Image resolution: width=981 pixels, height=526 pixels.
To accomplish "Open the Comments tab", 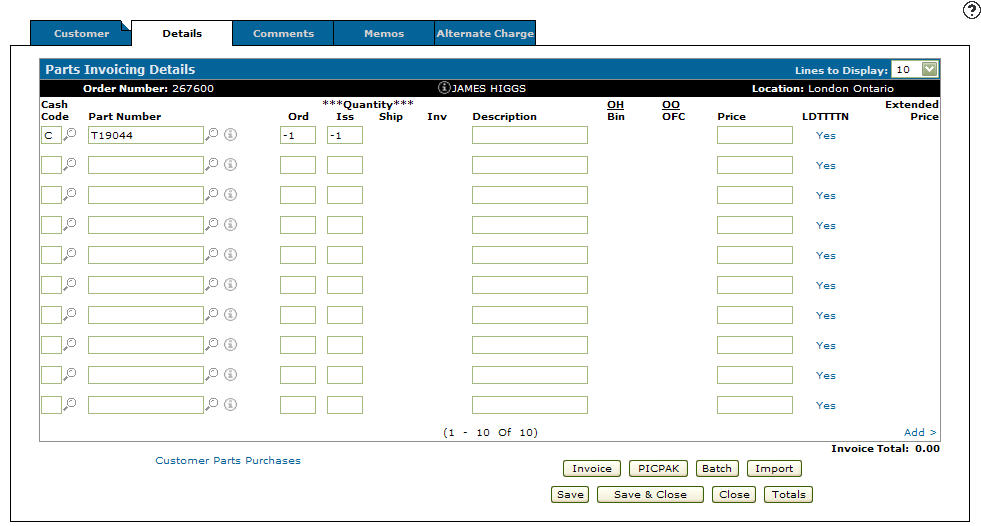I will click(283, 33).
